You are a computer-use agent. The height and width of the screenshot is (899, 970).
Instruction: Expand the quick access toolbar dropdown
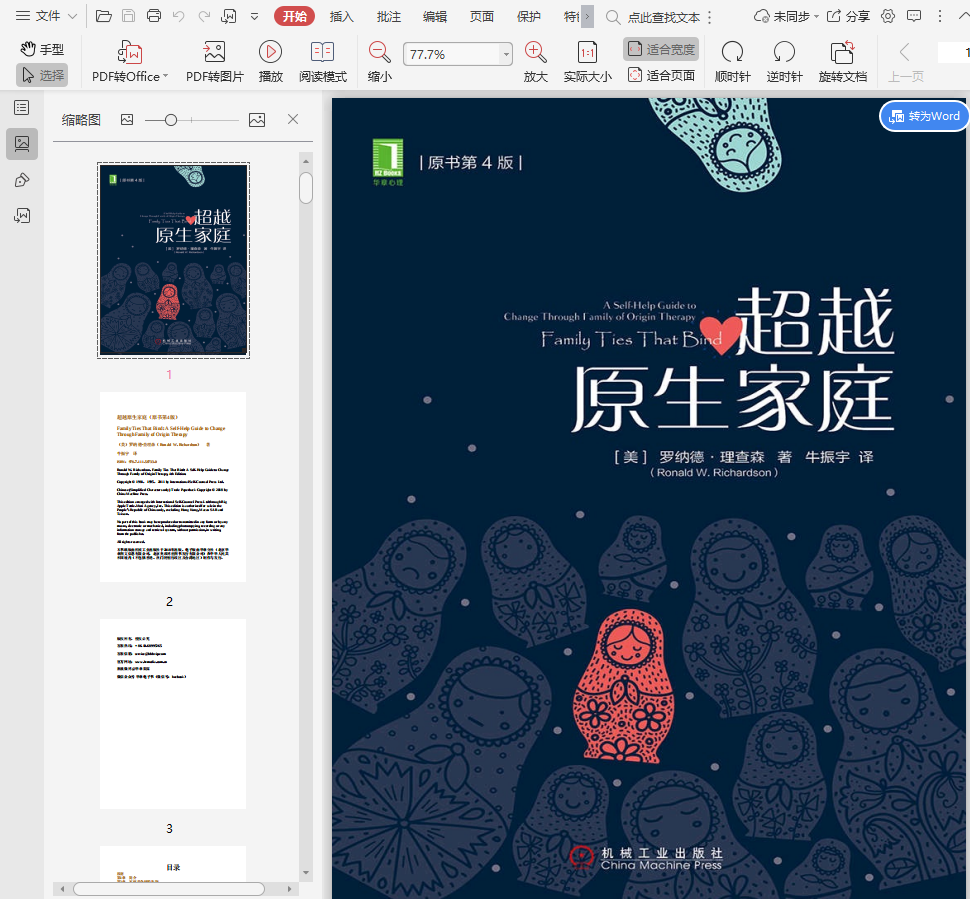tap(254, 17)
